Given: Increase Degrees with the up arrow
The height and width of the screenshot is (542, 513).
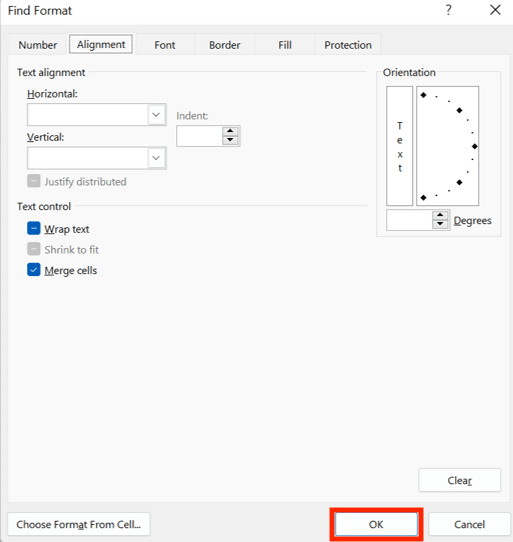Looking at the screenshot, I should pyautogui.click(x=440, y=215).
